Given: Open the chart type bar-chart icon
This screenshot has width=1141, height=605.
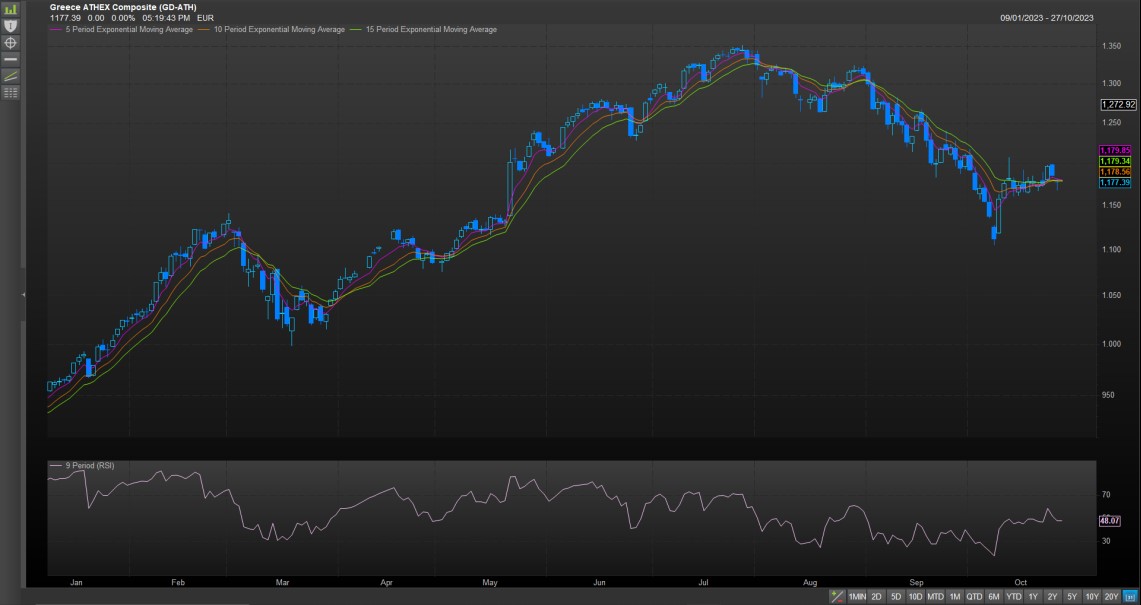Looking at the screenshot, I should pos(11,8).
